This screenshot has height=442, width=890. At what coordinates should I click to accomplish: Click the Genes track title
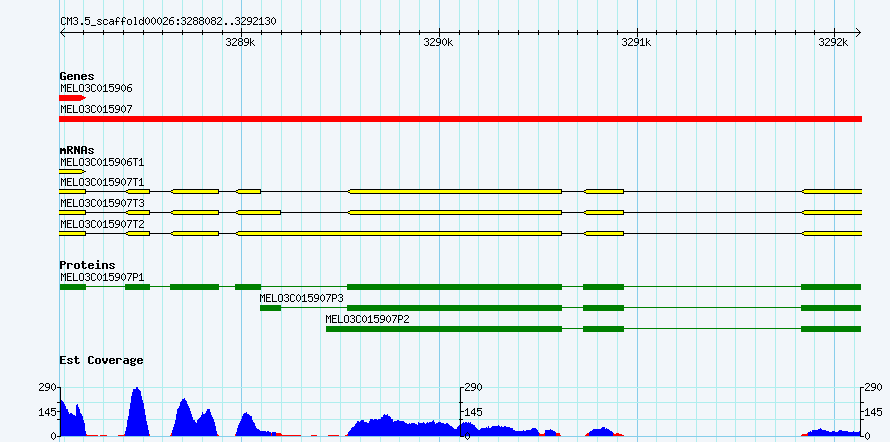click(77, 76)
